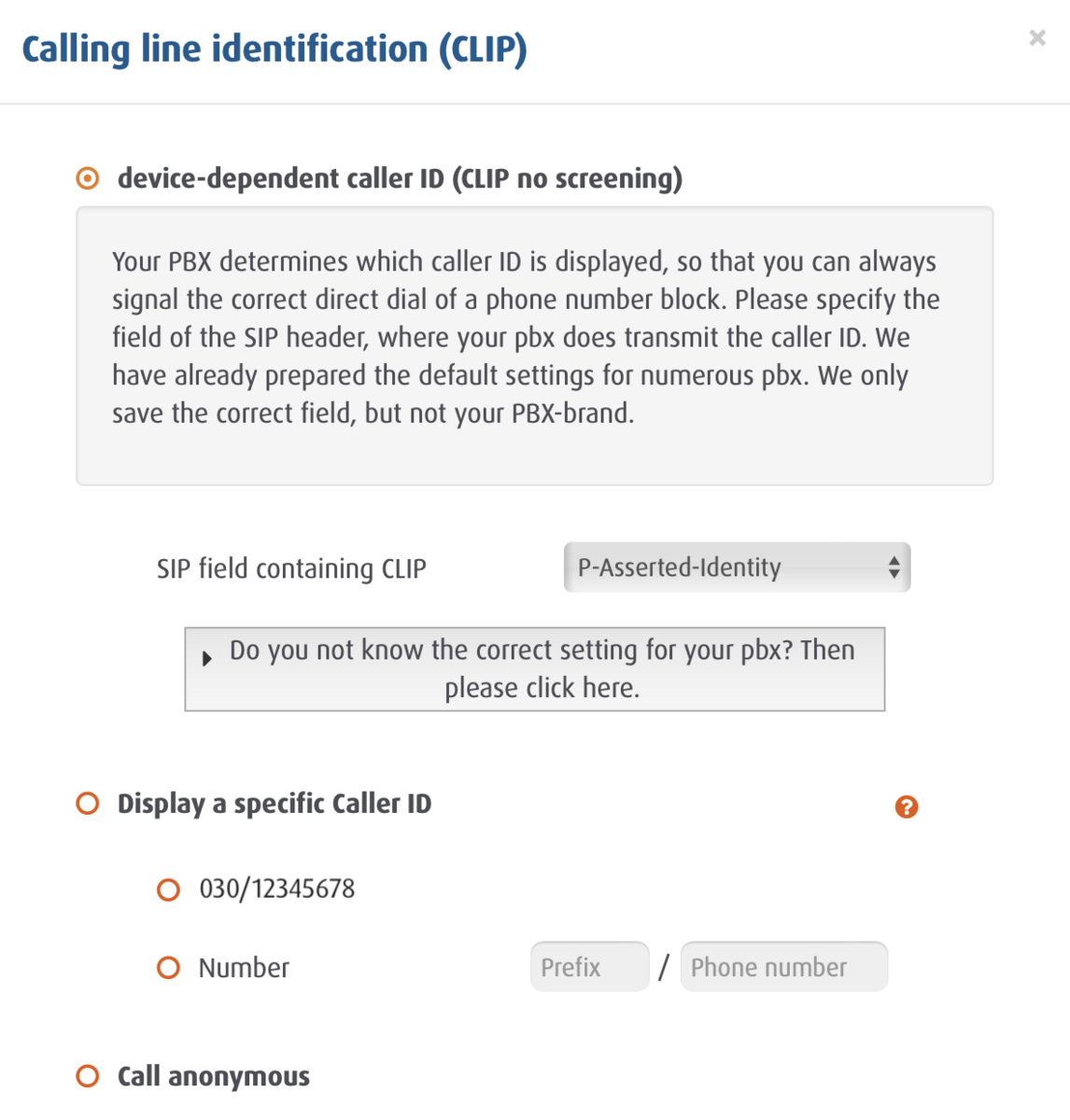Click the 'device-dependent caller ID' heading text
This screenshot has height=1120, width=1070.
(x=400, y=178)
